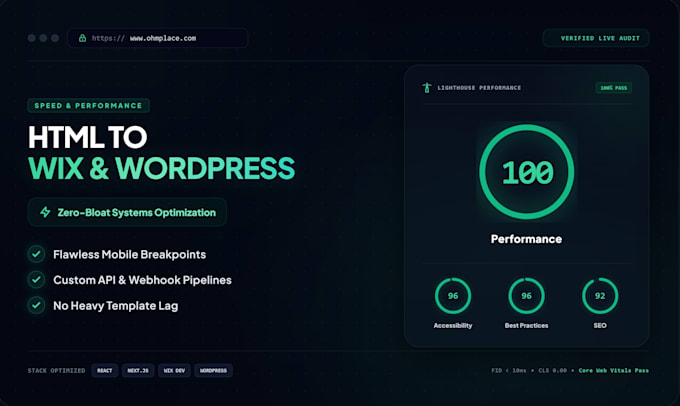
Task: Click the Best Practices label
Action: tap(526, 325)
